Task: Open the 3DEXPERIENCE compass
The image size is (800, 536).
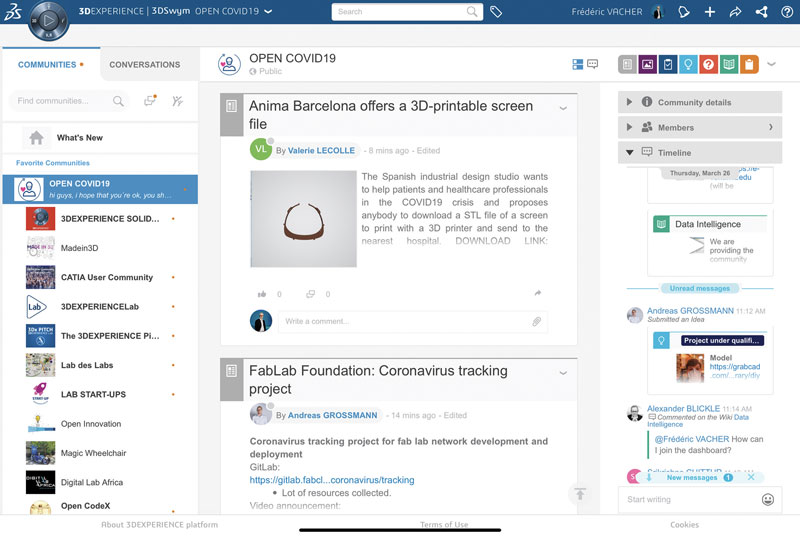Action: pyautogui.click(x=48, y=21)
